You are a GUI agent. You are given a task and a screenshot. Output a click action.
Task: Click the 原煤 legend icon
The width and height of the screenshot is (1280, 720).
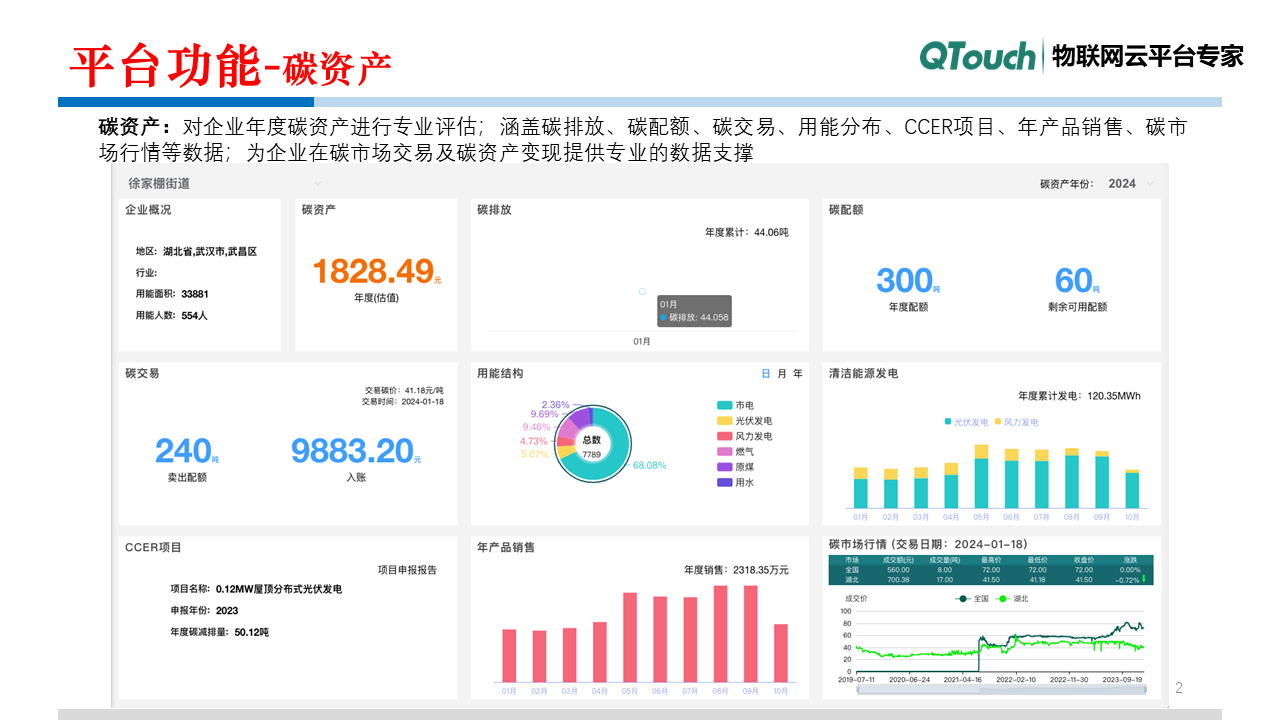pyautogui.click(x=724, y=466)
